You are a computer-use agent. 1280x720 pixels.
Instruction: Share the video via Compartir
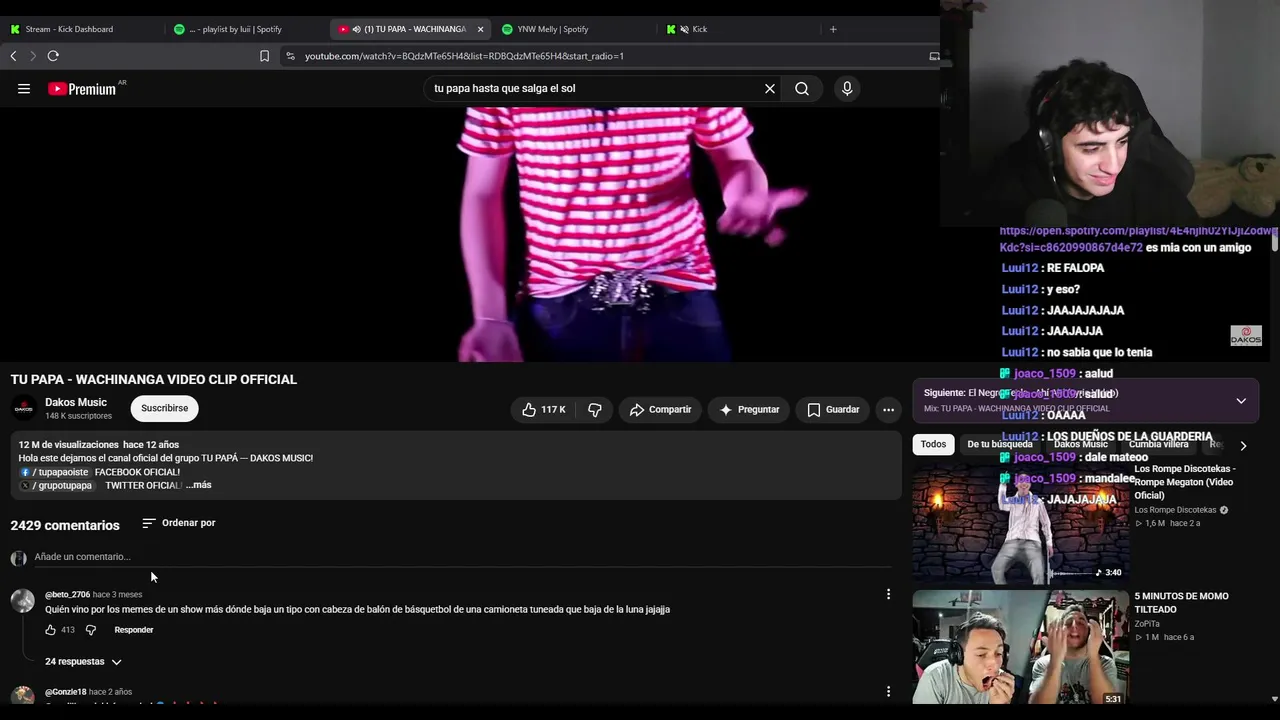pos(660,409)
